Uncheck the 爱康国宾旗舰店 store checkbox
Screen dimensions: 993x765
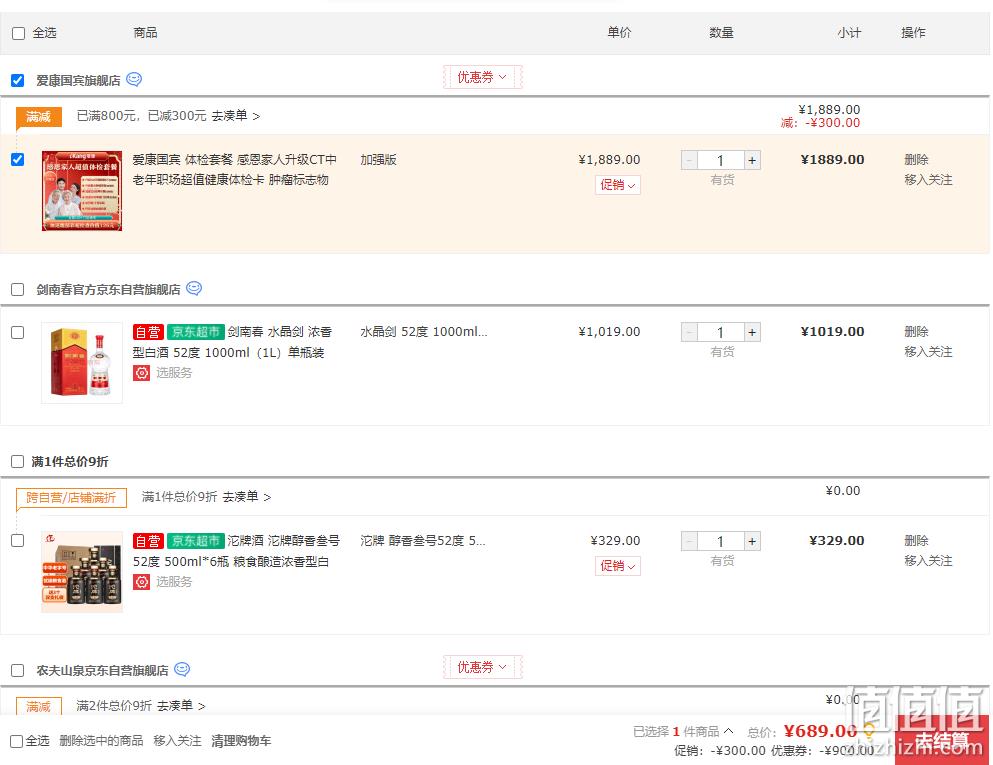click(18, 80)
